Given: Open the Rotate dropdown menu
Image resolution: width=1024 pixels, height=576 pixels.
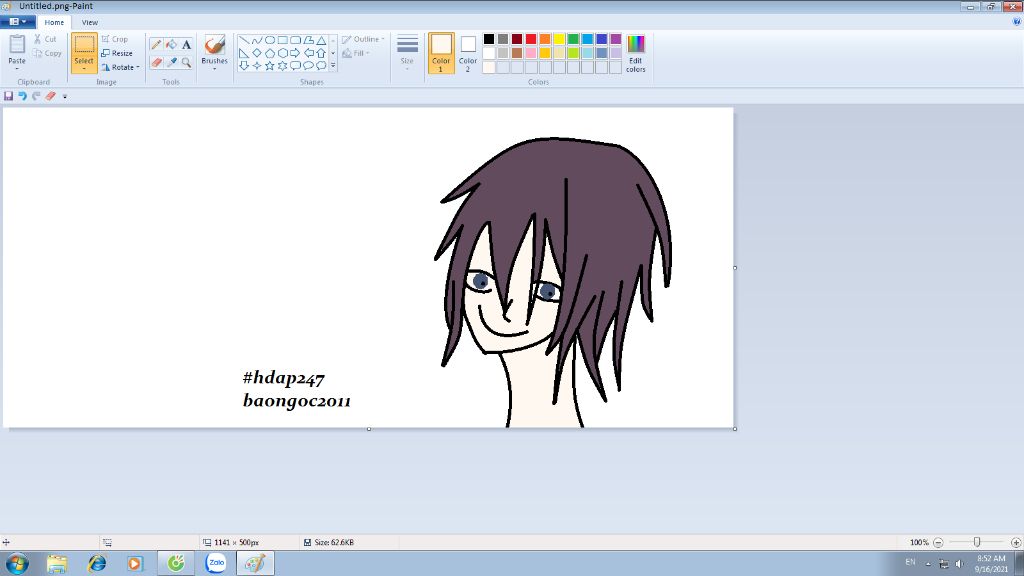Looking at the screenshot, I should click(x=120, y=67).
